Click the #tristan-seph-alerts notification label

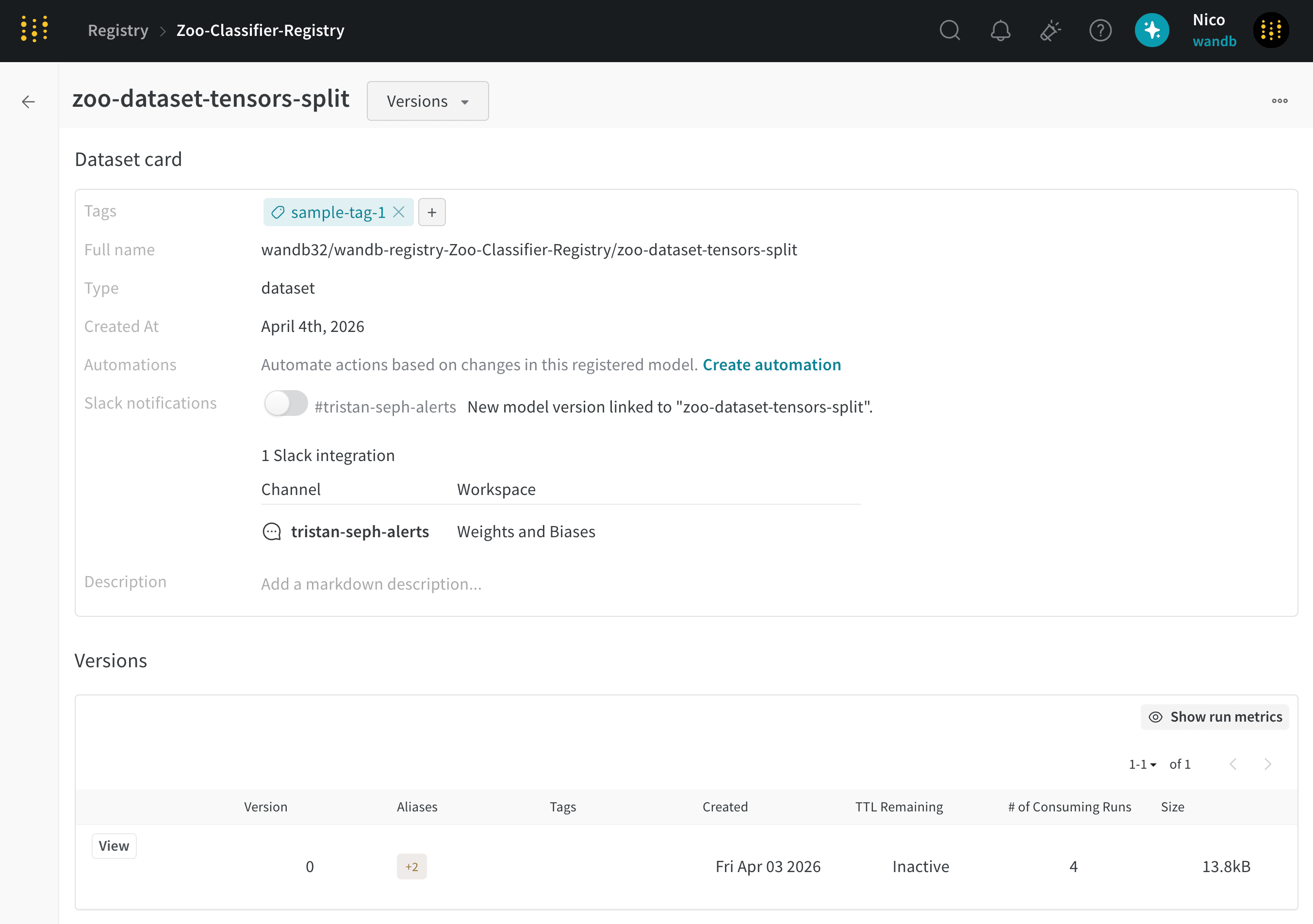(385, 407)
